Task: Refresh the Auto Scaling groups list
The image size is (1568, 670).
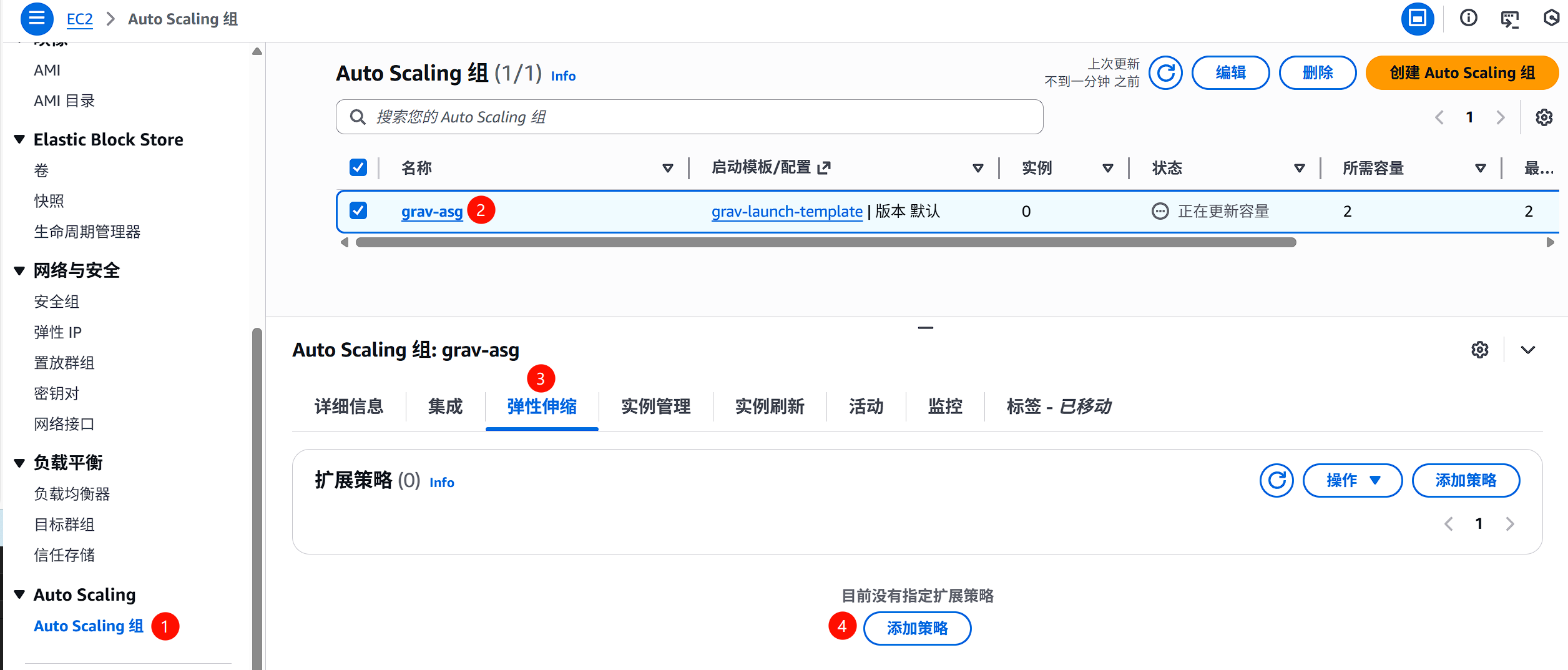Action: (x=1165, y=73)
